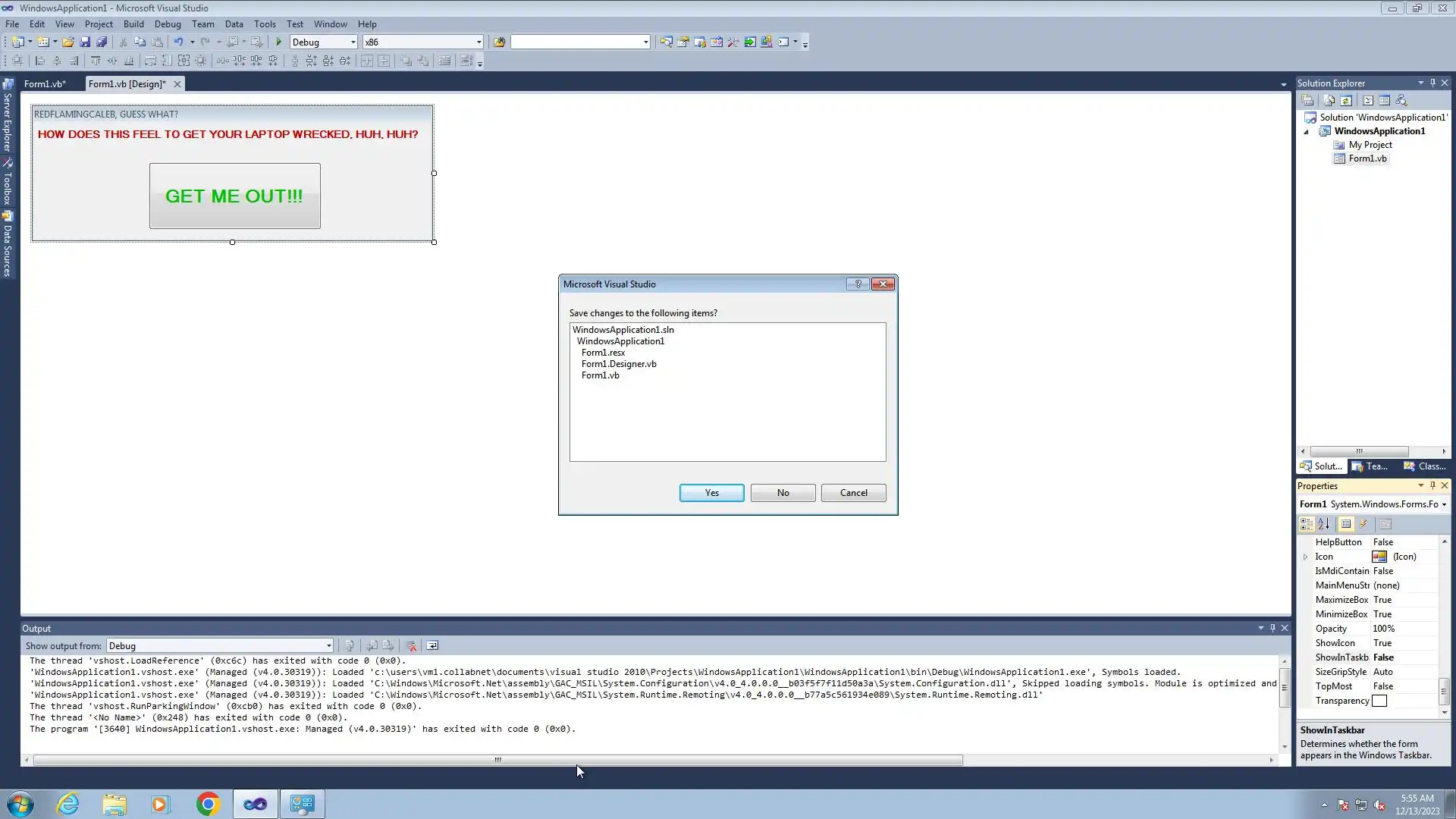Open the Build menu
The width and height of the screenshot is (1456, 819).
[x=133, y=24]
